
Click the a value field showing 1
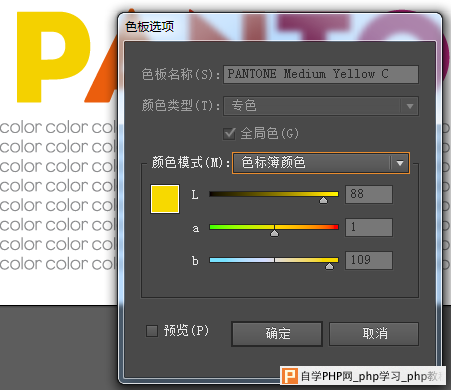(x=369, y=227)
